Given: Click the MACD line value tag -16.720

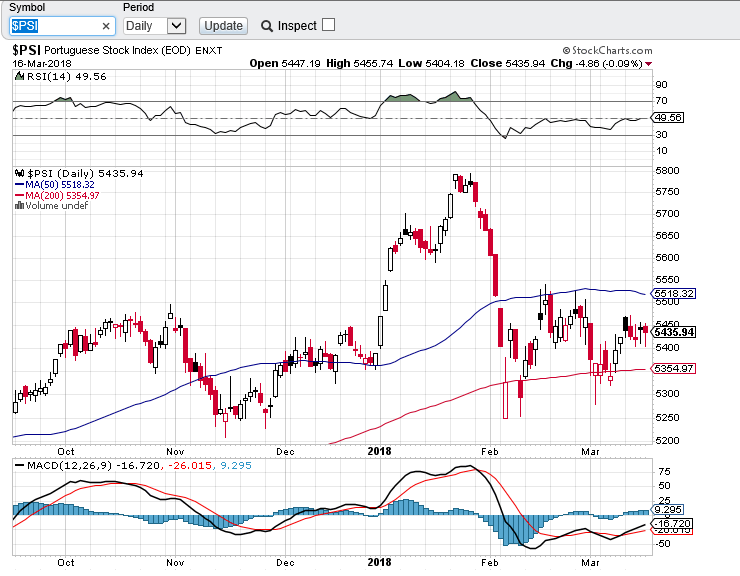Looking at the screenshot, I should [x=672, y=524].
